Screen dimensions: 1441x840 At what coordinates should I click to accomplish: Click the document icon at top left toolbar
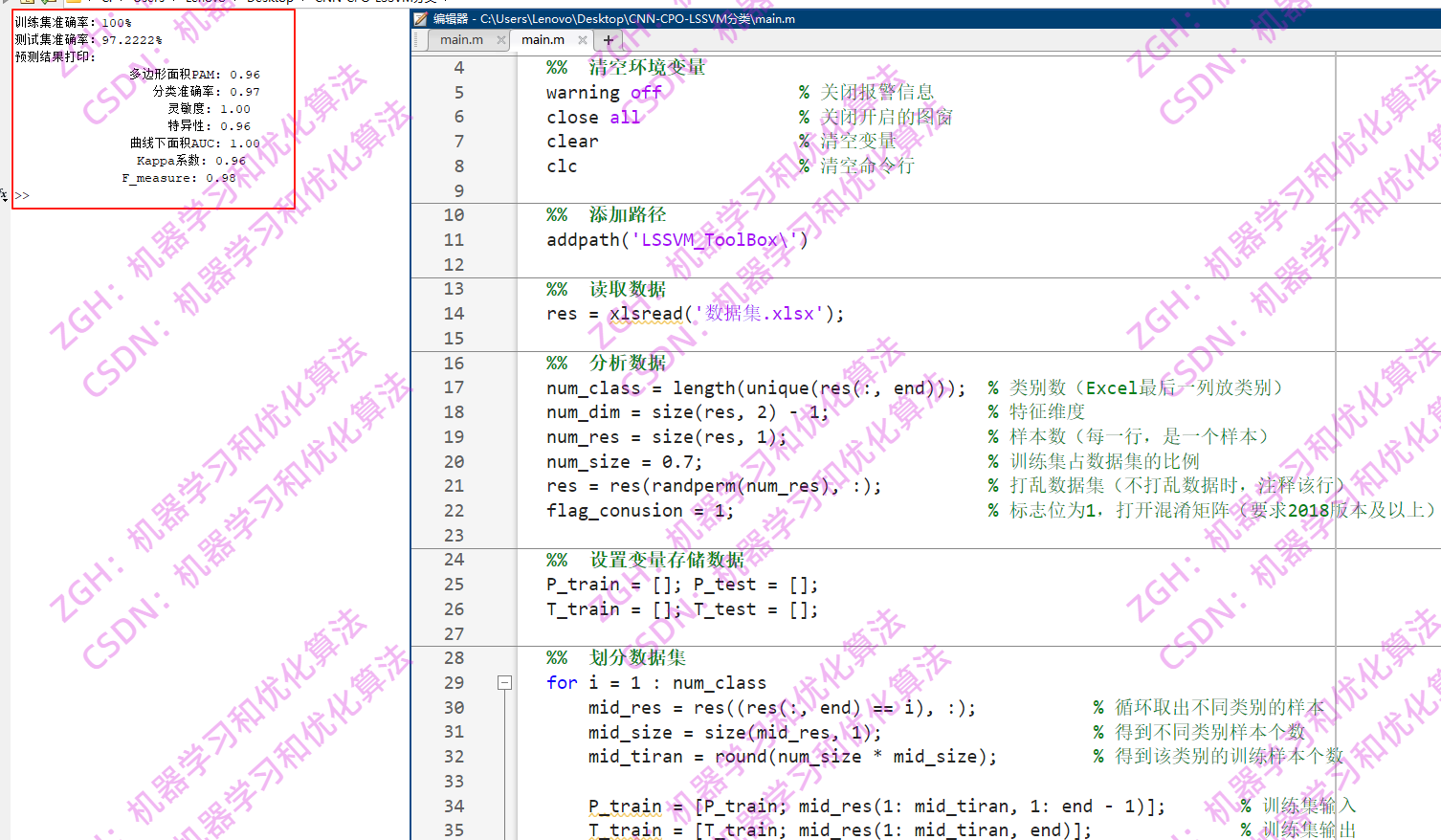[27, 2]
